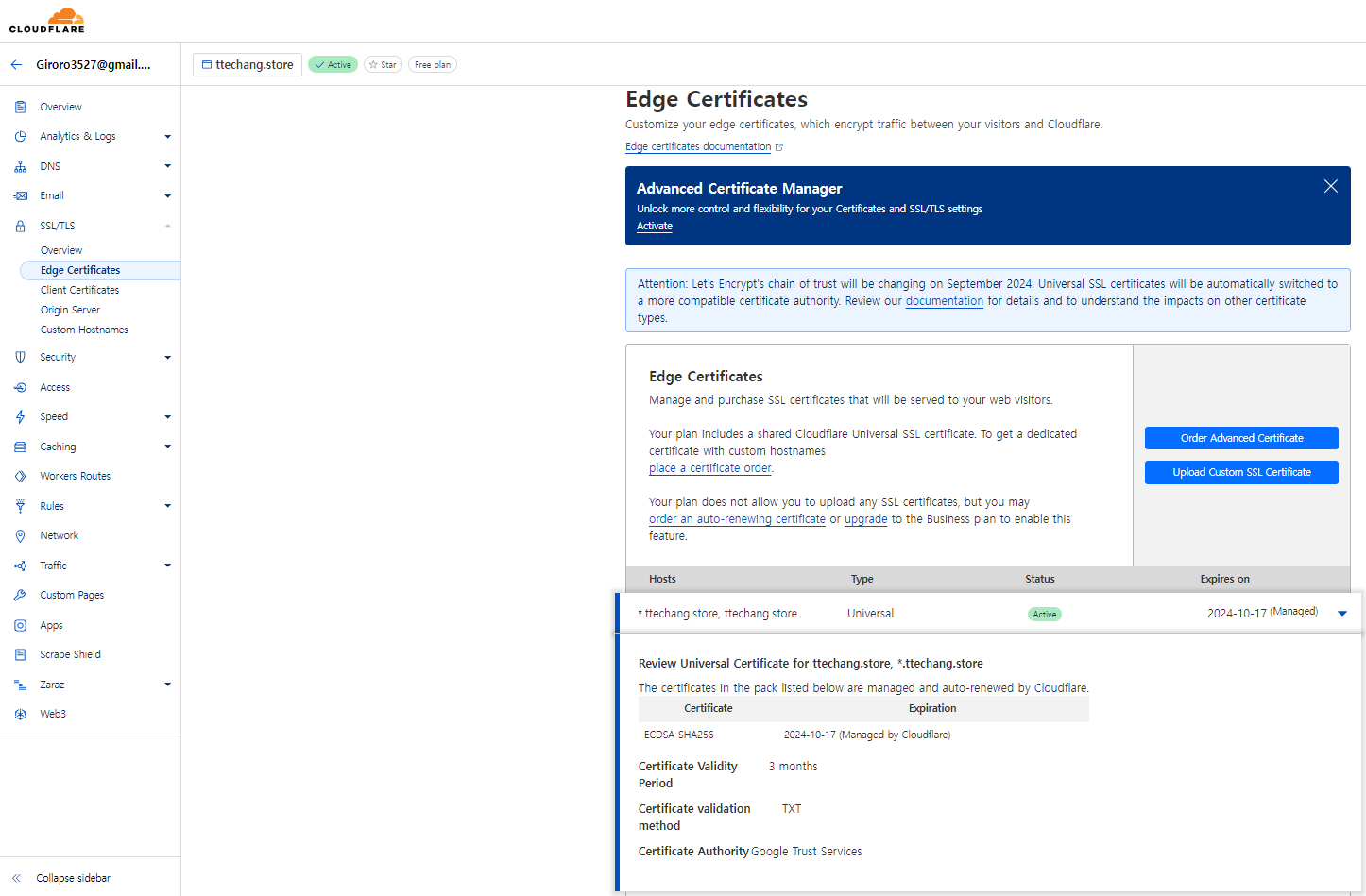Click the Caching icon in sidebar
The image size is (1366, 896).
[x=20, y=447]
